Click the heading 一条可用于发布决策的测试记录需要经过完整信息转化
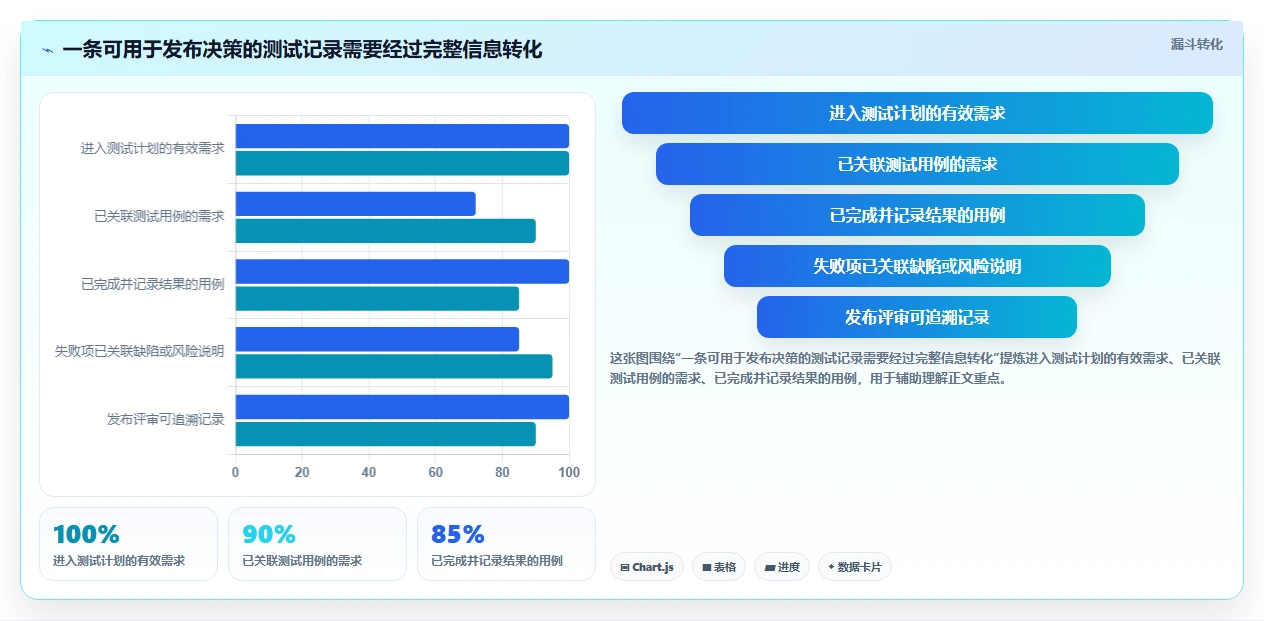1264x621 pixels. [x=302, y=49]
